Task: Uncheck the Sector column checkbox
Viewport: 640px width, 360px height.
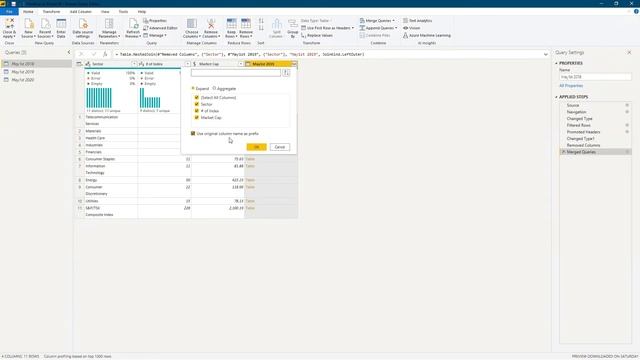Action: coord(197,104)
